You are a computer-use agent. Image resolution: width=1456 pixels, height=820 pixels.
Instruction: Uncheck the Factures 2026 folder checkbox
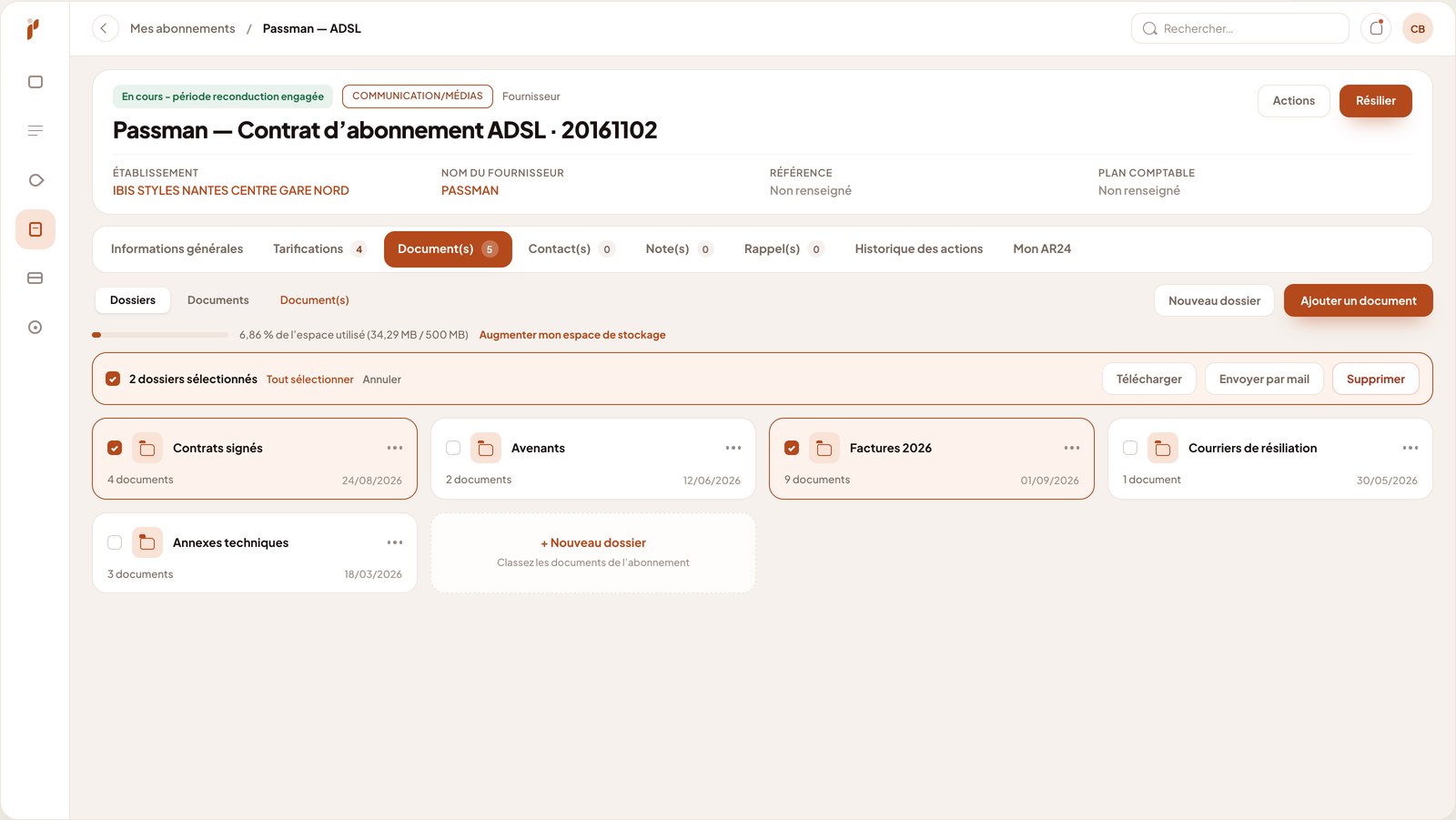coord(792,448)
